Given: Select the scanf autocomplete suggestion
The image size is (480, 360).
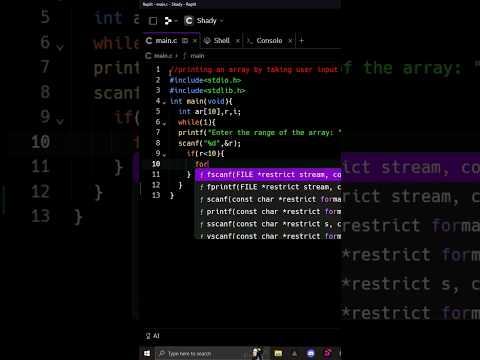Looking at the screenshot, I should pyautogui.click(x=268, y=199).
